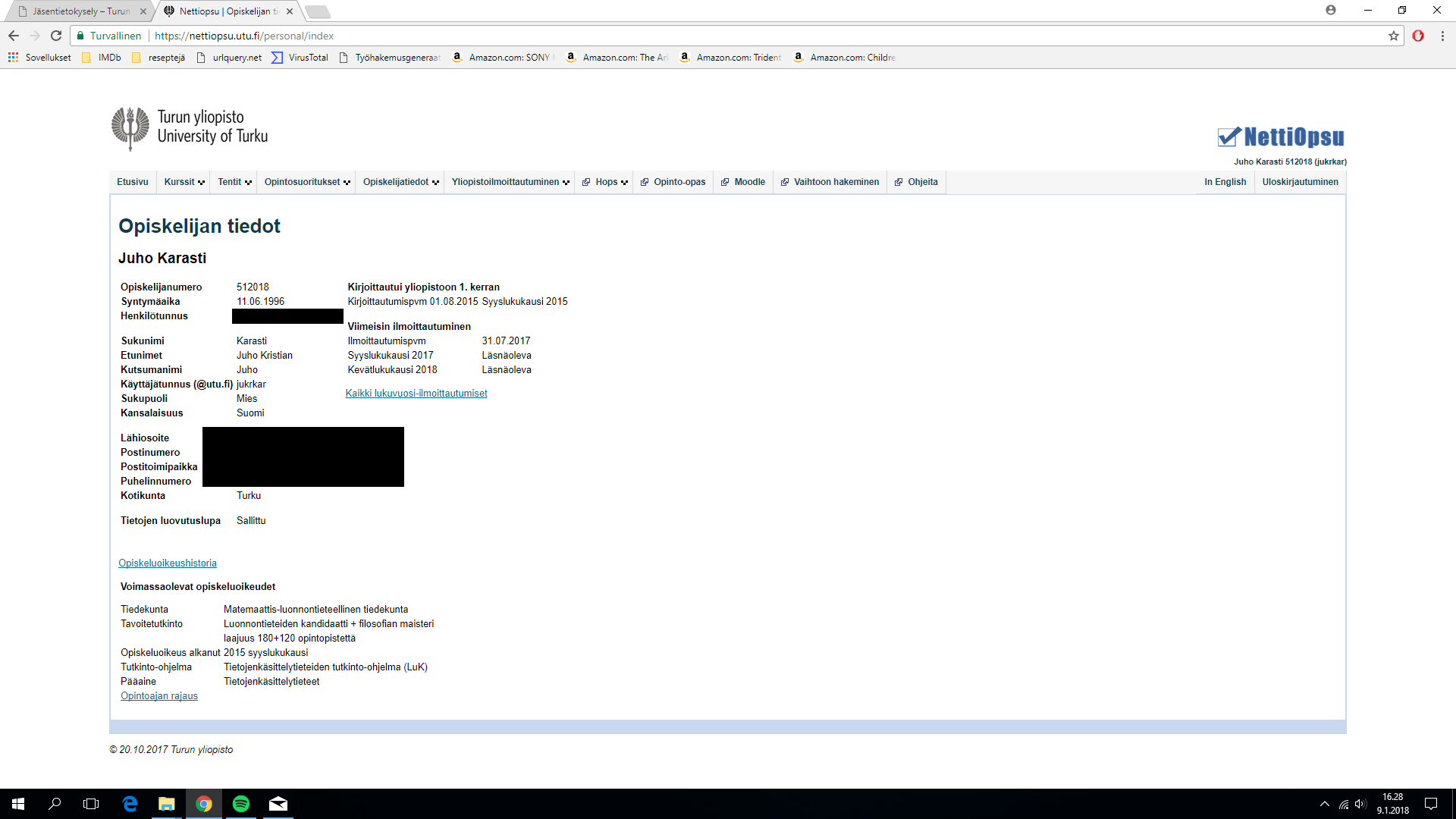
Task: Click the NettiOpsu logo
Action: tap(1281, 136)
